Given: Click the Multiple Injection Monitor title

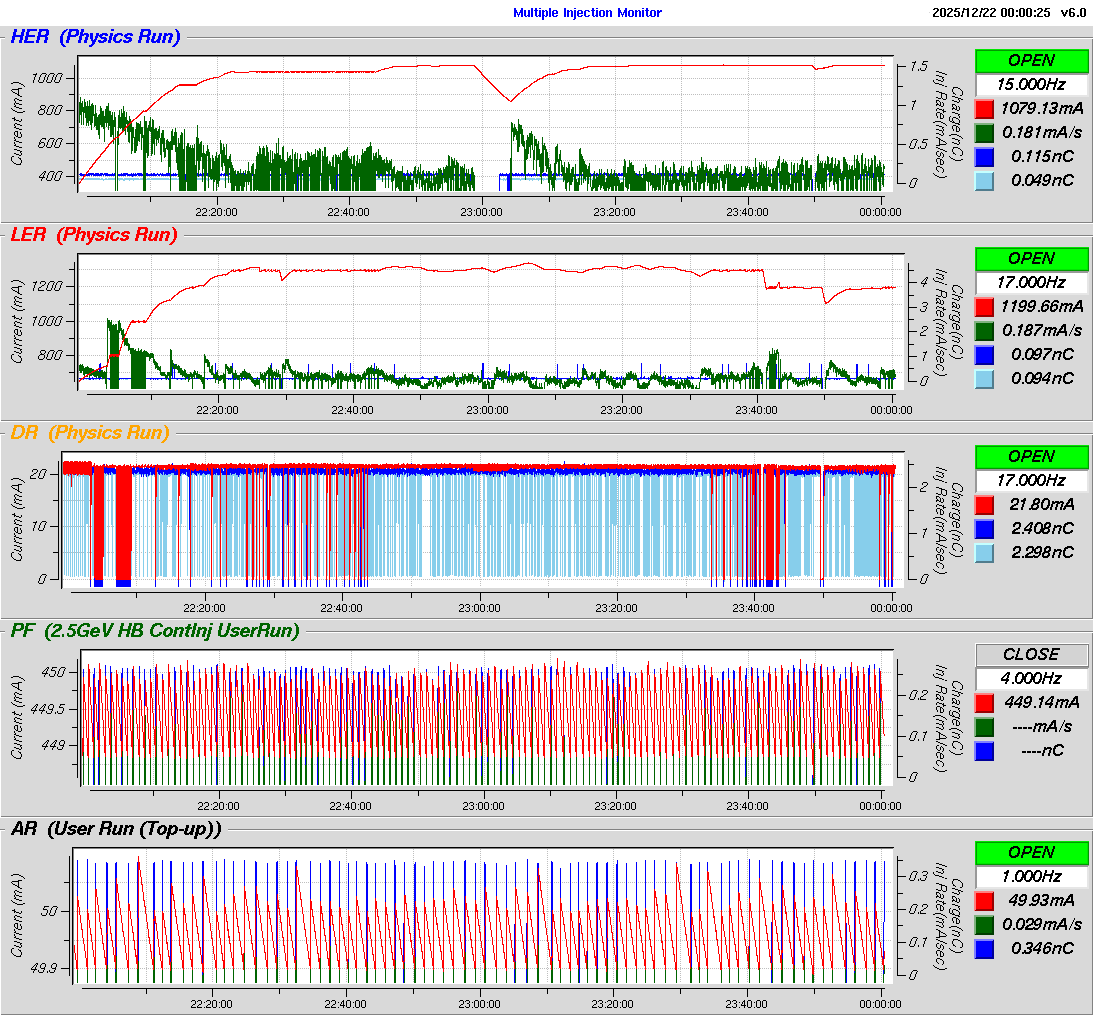Looking at the screenshot, I should (x=587, y=13).
